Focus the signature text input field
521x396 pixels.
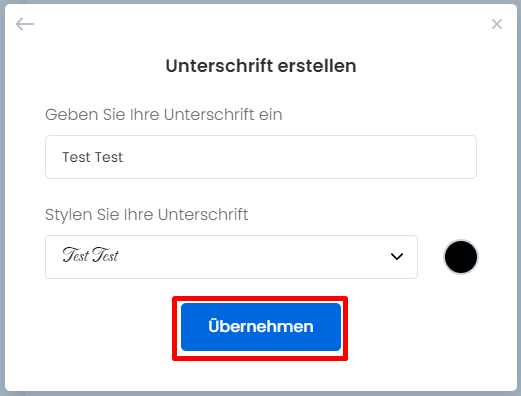click(x=261, y=157)
